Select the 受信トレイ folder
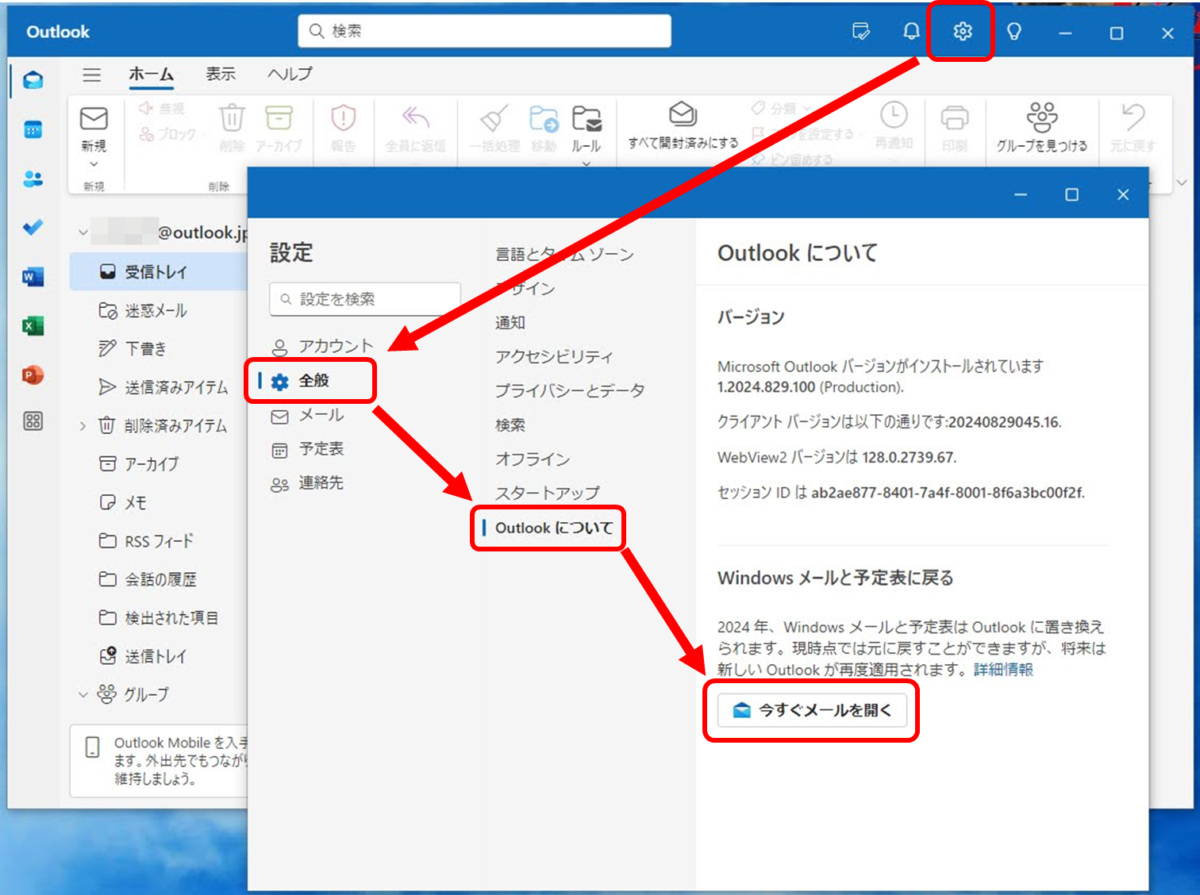 160,271
